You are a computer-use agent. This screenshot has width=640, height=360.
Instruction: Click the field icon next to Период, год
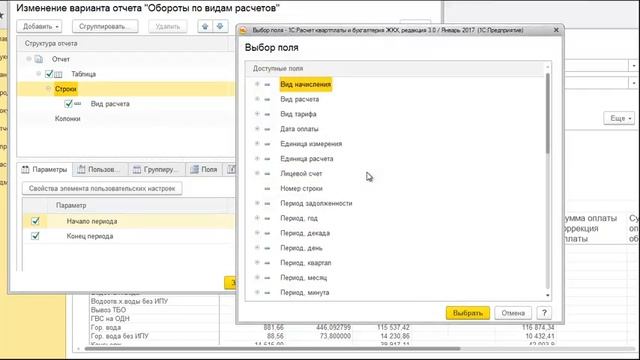pos(267,218)
